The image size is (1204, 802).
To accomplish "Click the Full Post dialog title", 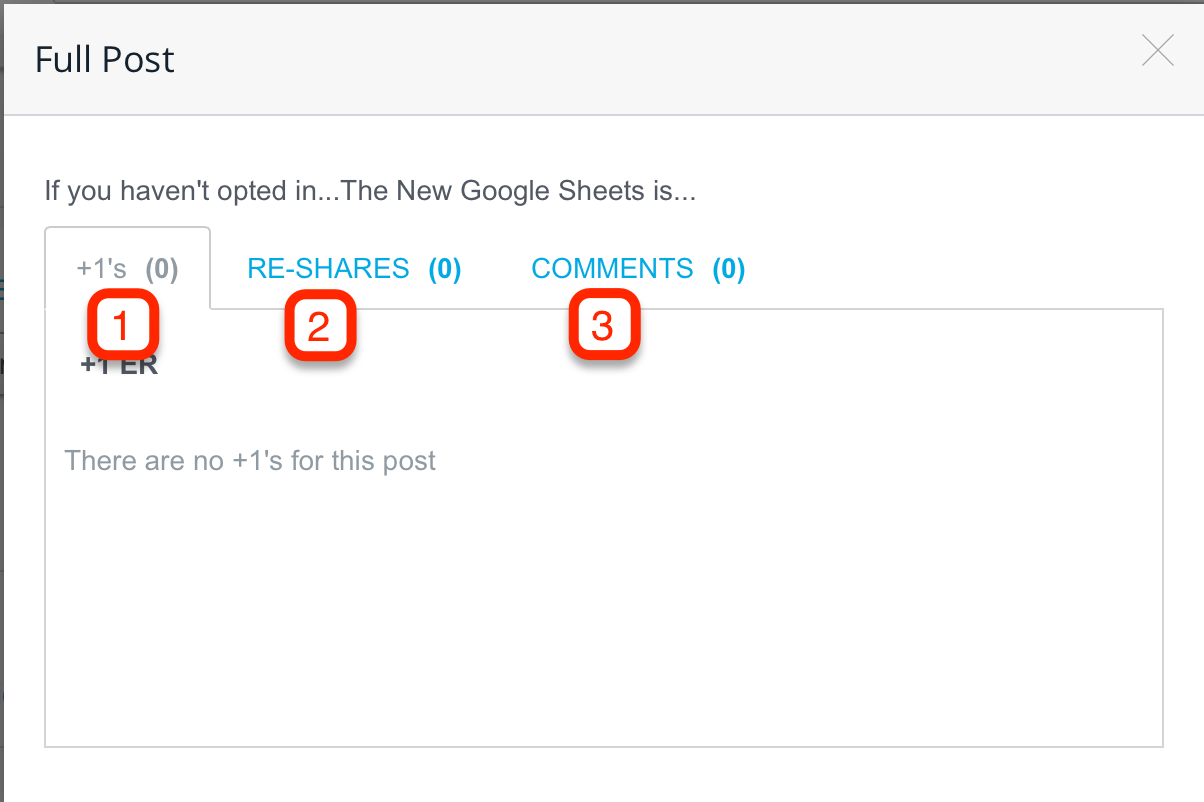I will click(105, 60).
